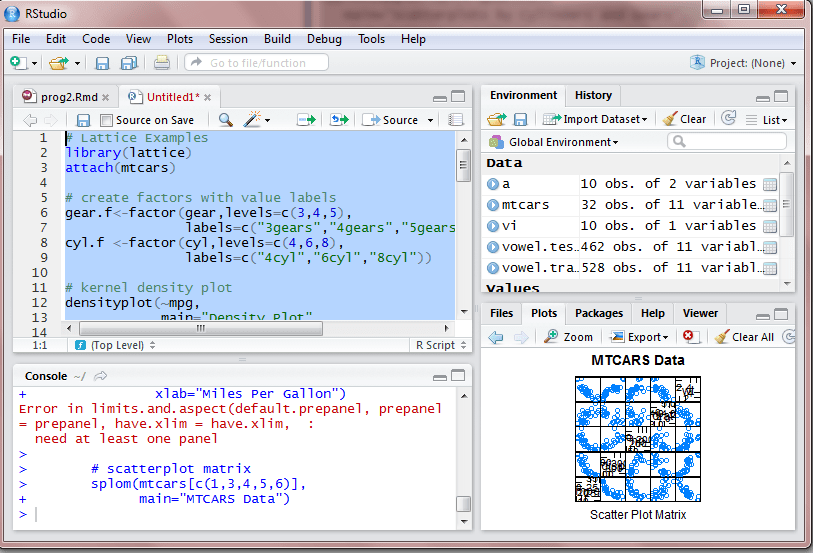Save current document using main toolbar disk icon

102,63
